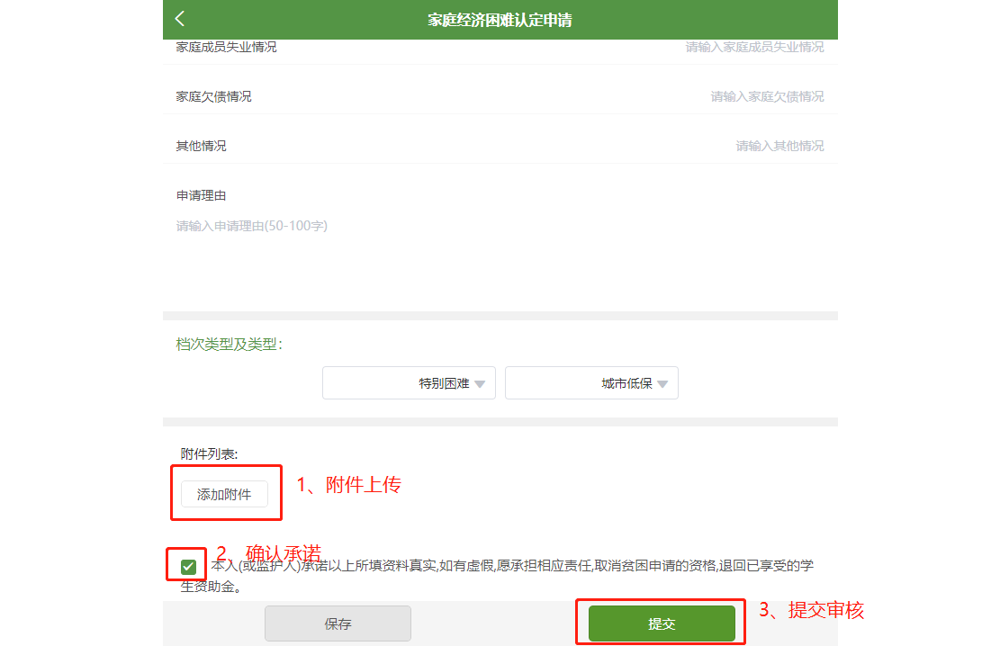Screen dimensions: 1000x646
Task: Click the 家庭经济困难认定申请 title bar
Action: point(500,18)
